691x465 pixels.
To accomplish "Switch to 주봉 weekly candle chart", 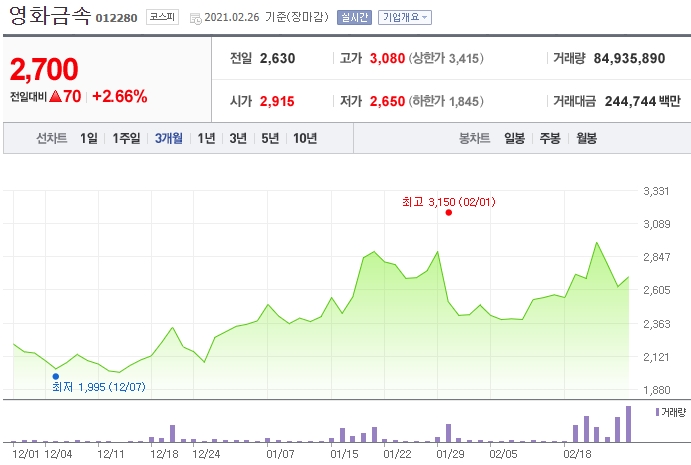I will tap(550, 138).
